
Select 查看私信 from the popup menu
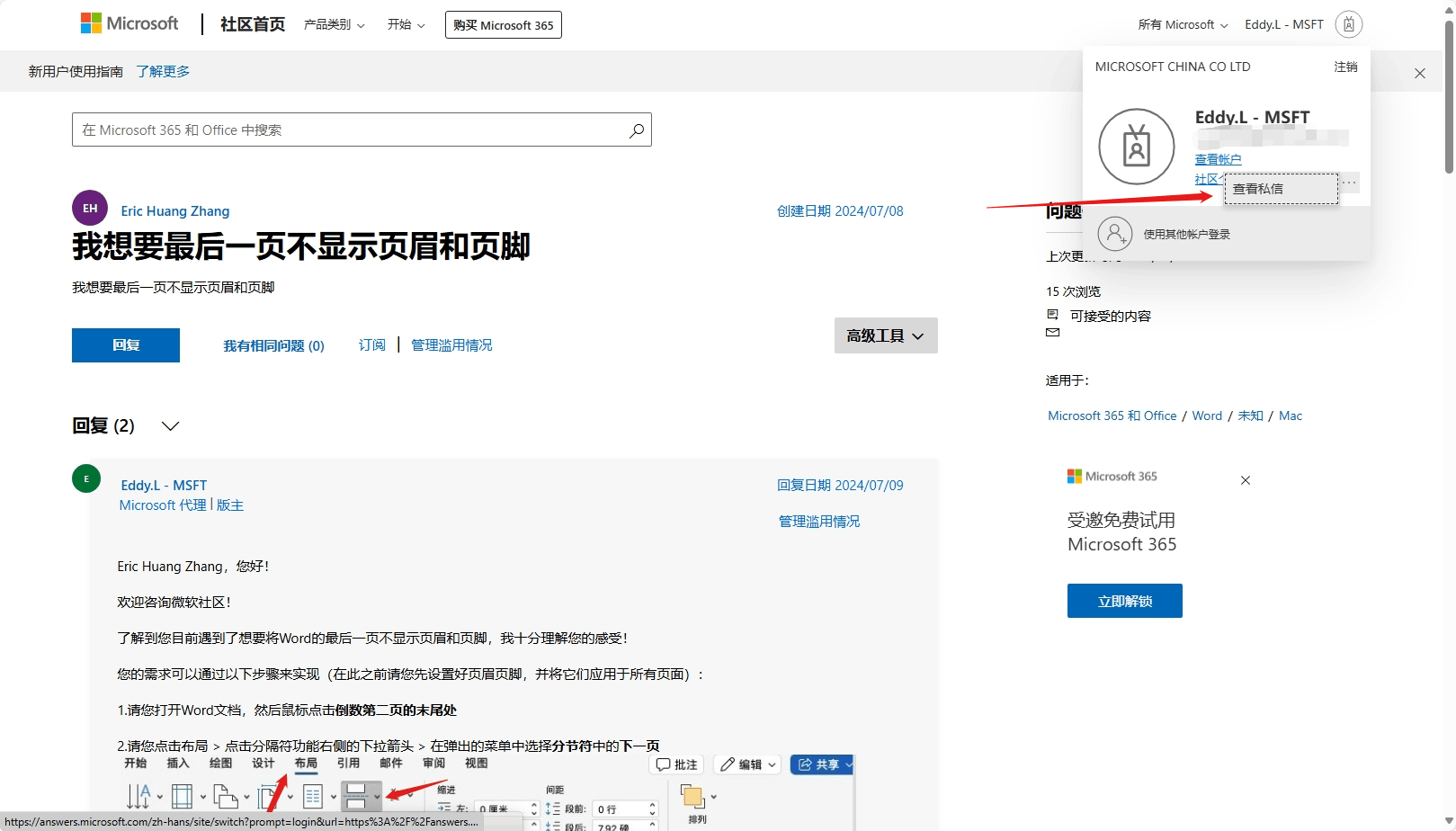coord(1282,189)
